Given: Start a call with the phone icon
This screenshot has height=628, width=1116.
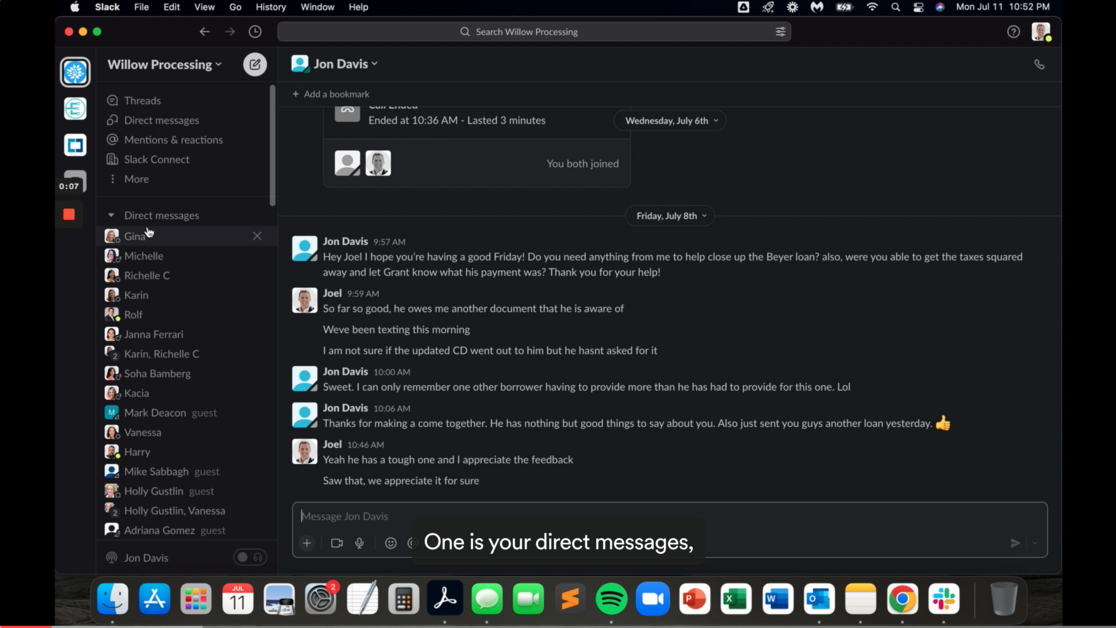Looking at the screenshot, I should (x=1039, y=64).
